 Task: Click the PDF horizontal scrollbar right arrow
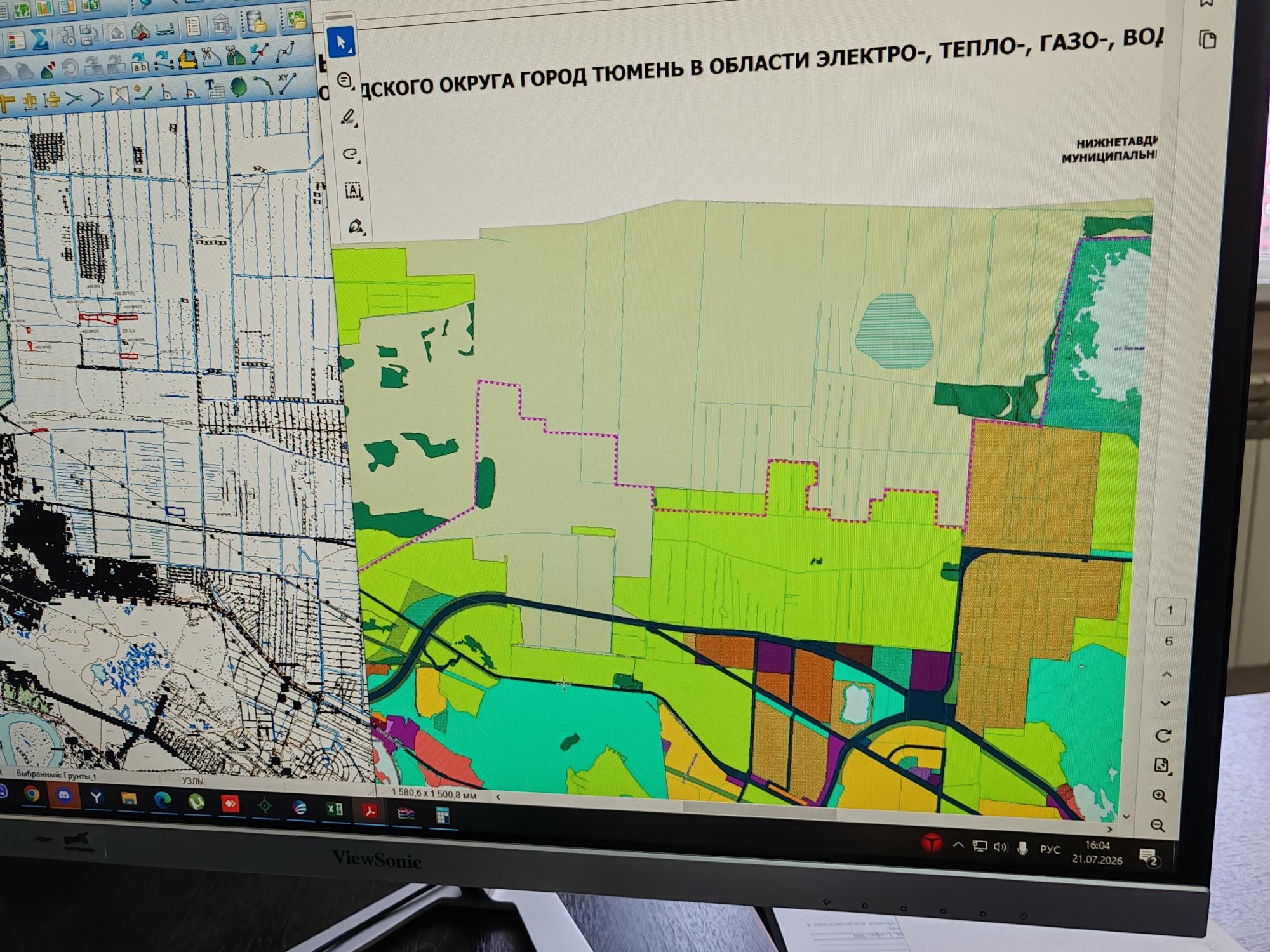(1109, 829)
